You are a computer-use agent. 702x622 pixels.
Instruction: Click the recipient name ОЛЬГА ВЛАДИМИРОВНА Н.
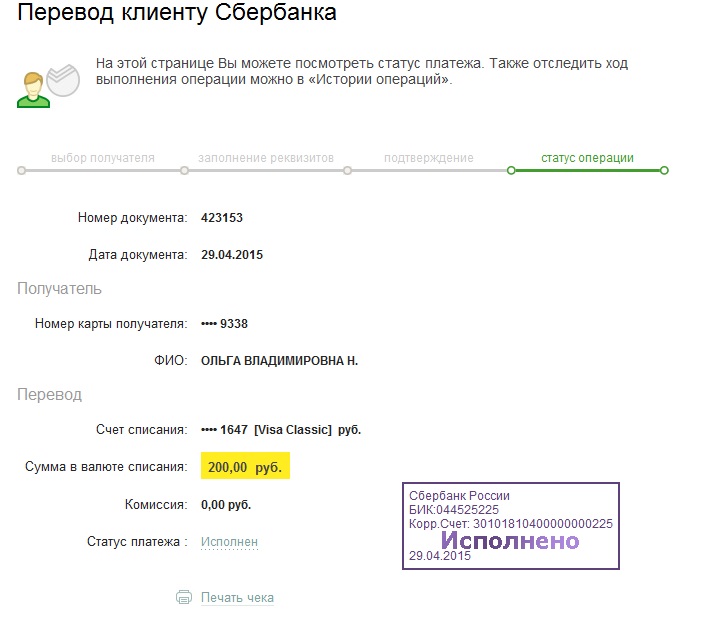click(279, 361)
